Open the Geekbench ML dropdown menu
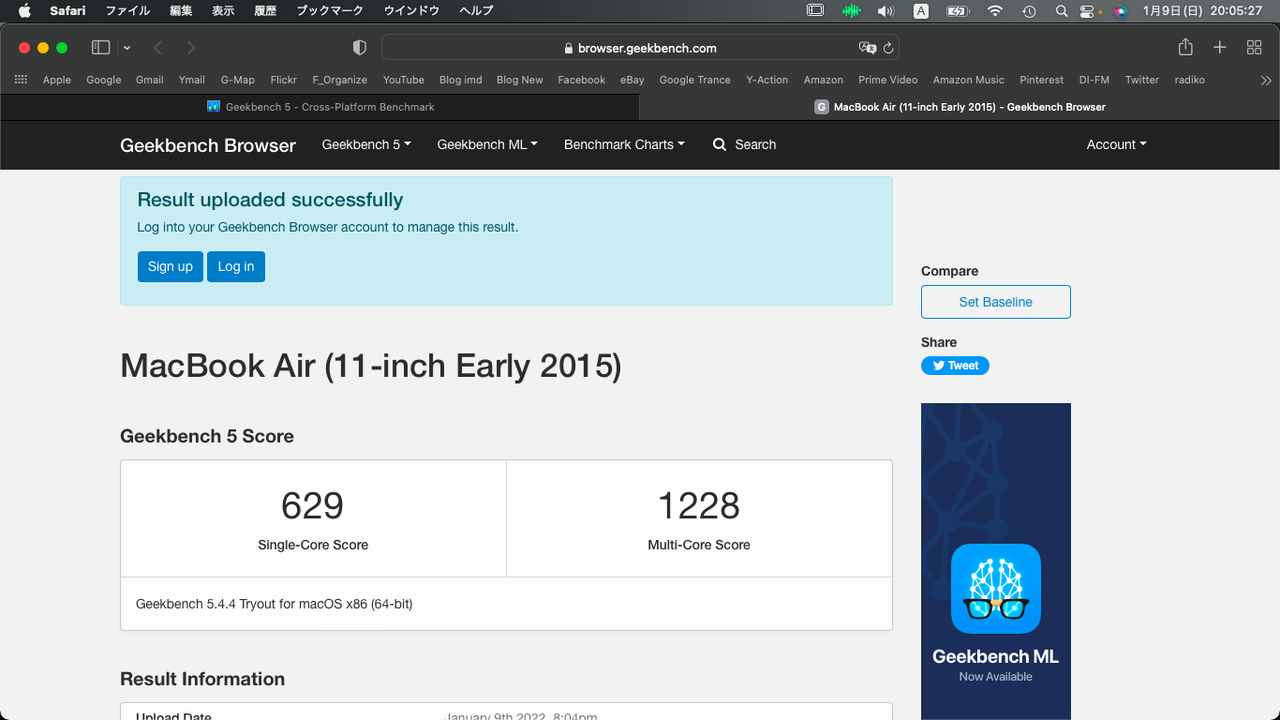This screenshot has width=1280, height=720. click(x=487, y=144)
